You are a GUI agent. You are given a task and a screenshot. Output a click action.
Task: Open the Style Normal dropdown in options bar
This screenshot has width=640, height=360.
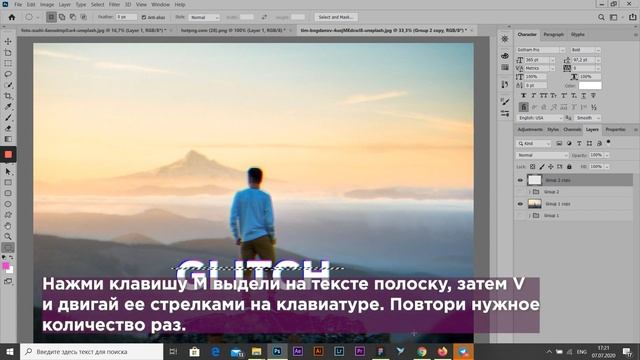click(204, 17)
